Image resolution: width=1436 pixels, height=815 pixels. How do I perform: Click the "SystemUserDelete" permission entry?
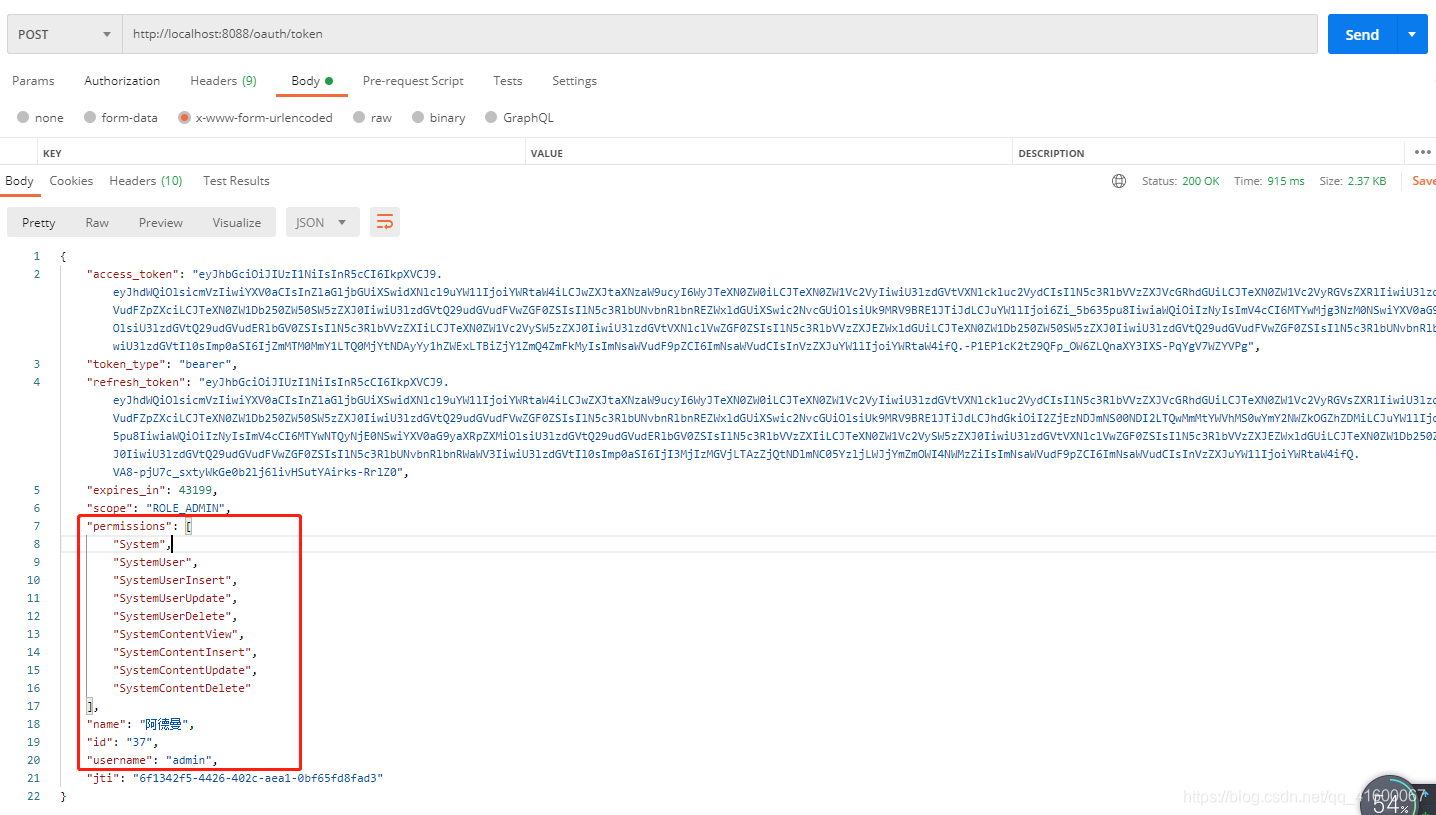coord(172,616)
